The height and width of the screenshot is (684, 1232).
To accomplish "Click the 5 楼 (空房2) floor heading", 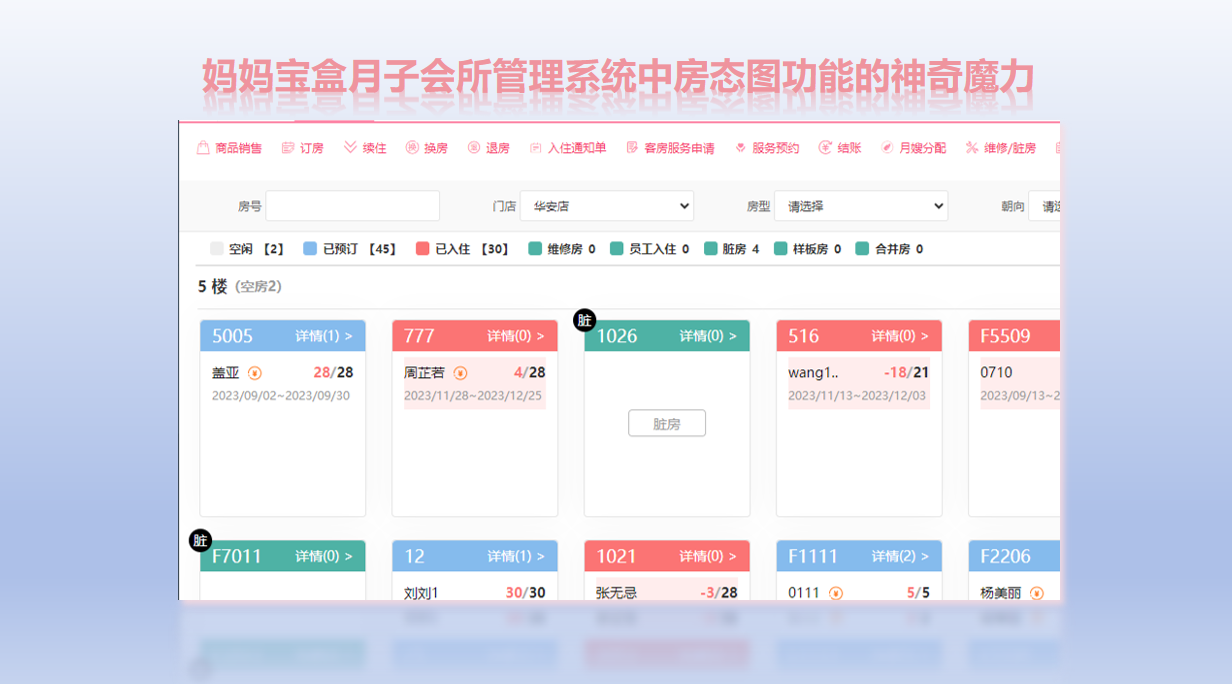I will click(240, 287).
